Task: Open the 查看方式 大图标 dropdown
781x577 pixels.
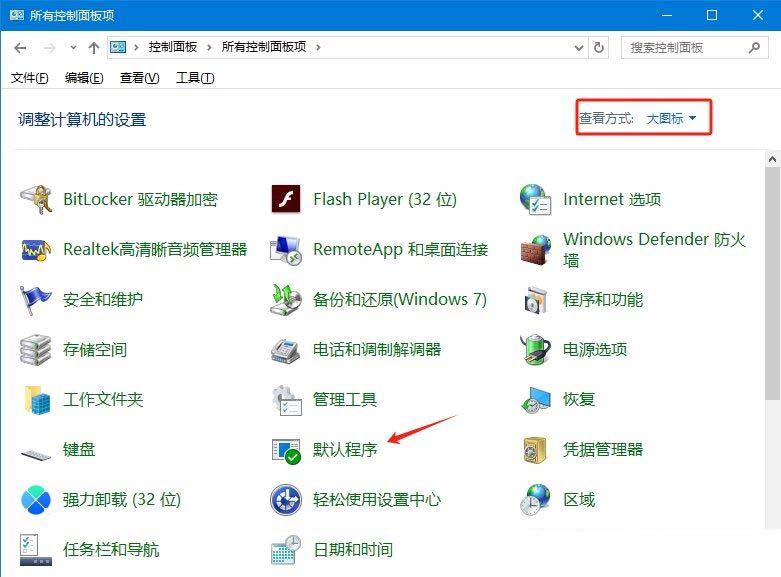Action: (x=671, y=118)
